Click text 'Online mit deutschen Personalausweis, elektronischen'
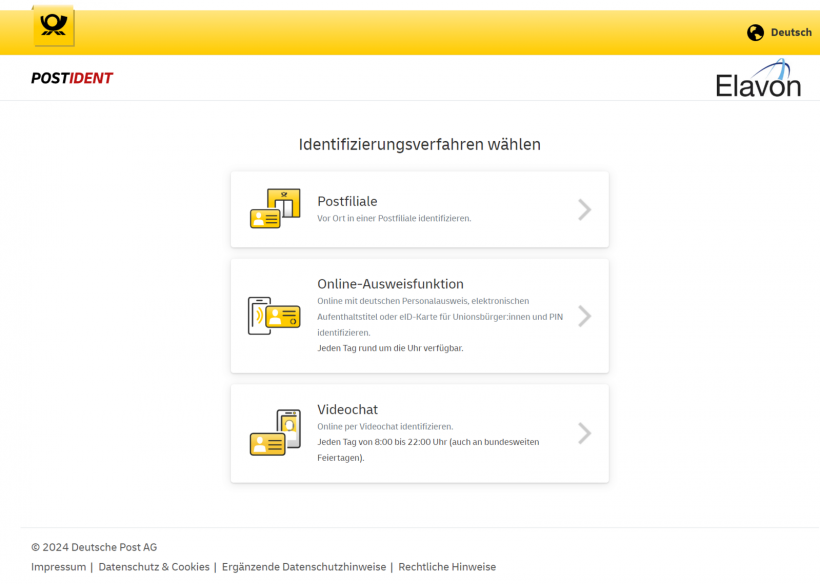820x584 pixels. tap(423, 301)
